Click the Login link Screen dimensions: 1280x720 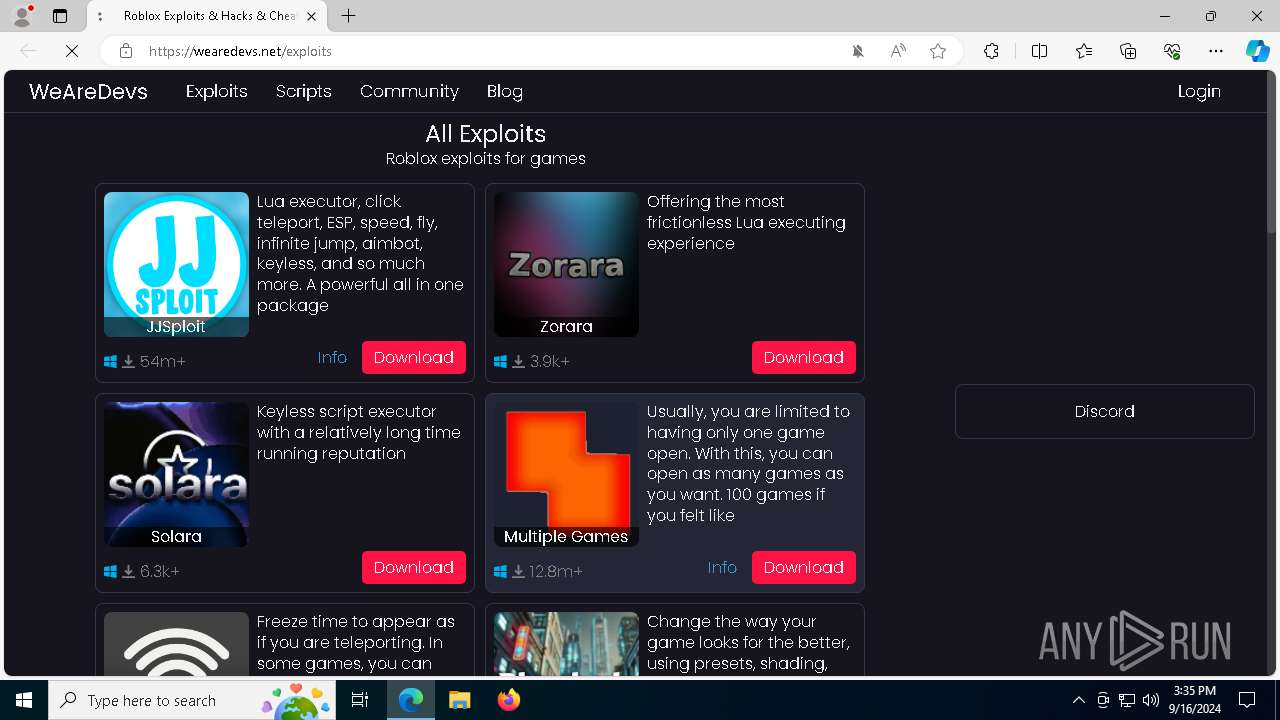tap(1199, 91)
